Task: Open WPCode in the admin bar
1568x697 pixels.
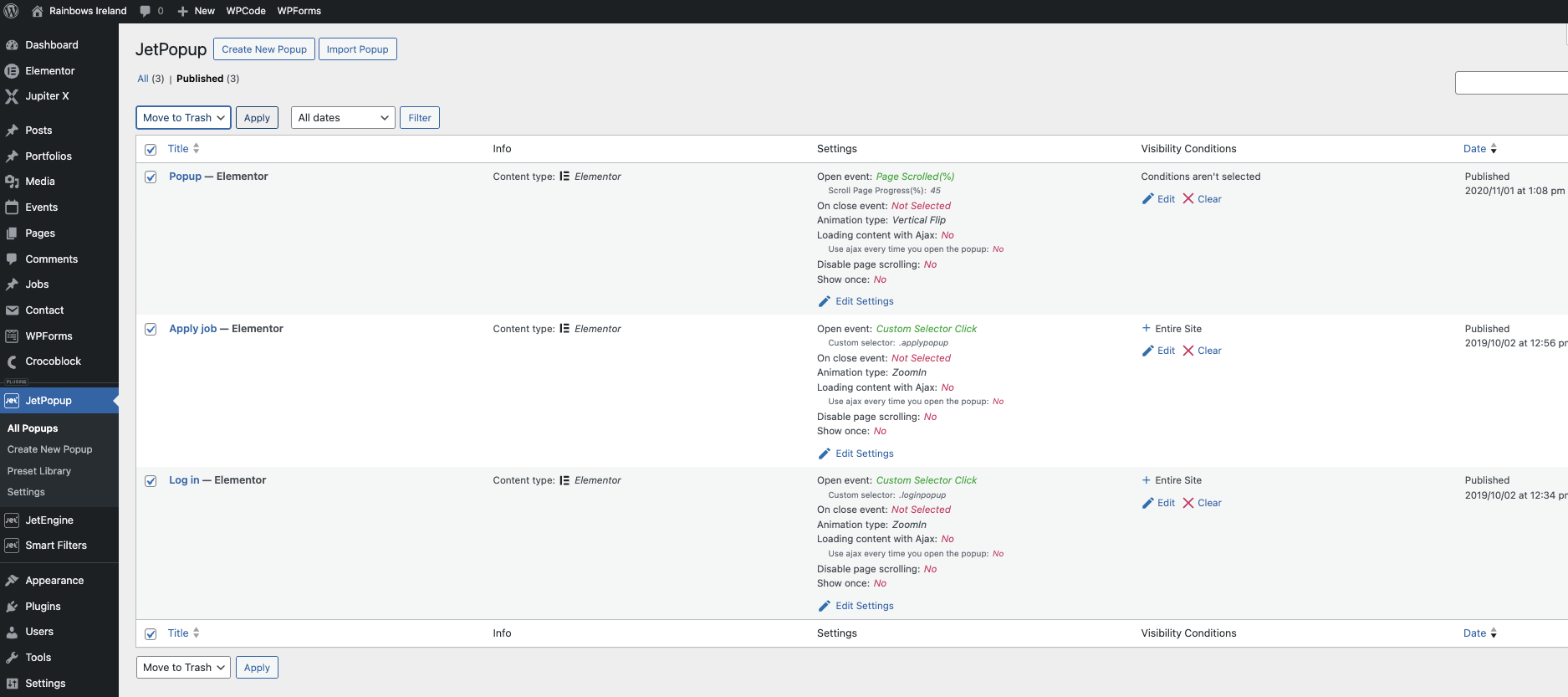Action: tap(246, 11)
